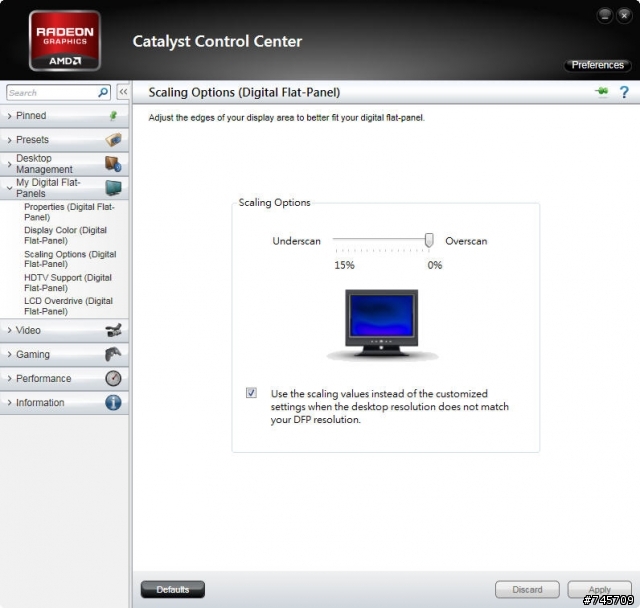Expand the Performance section
The image size is (640, 608).
click(64, 378)
